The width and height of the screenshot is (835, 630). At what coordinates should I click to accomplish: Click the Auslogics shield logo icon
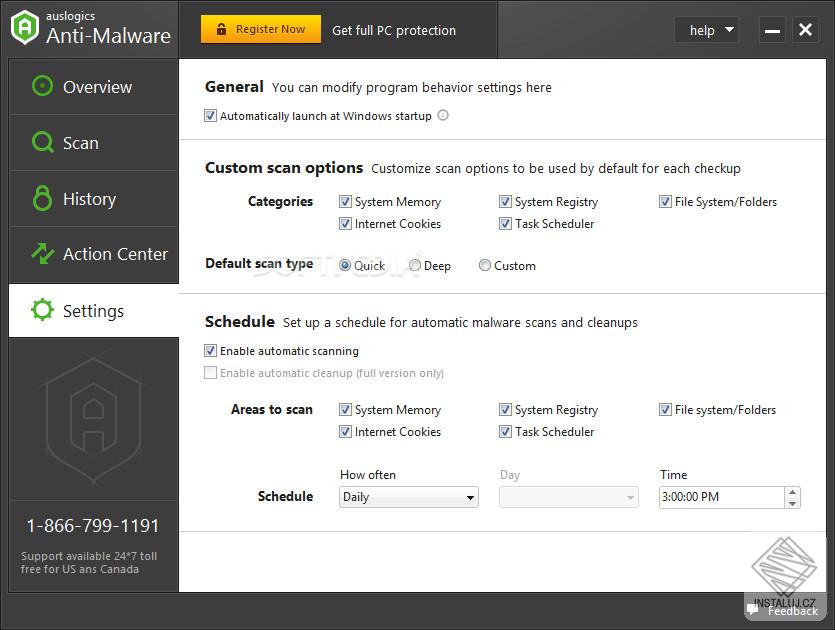click(25, 27)
